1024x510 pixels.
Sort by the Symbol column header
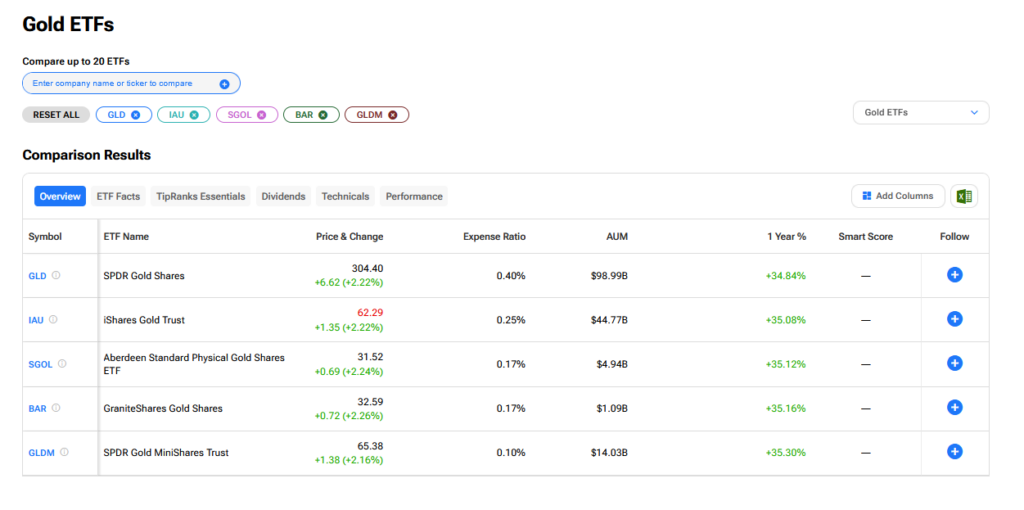(x=45, y=236)
